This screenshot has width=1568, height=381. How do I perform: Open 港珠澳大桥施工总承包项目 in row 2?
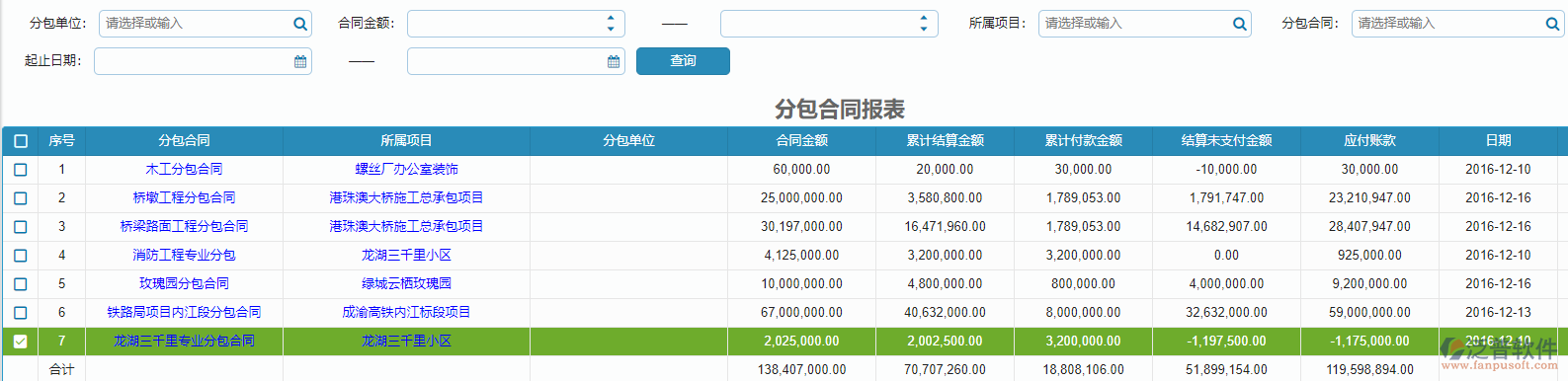pyautogui.click(x=407, y=198)
